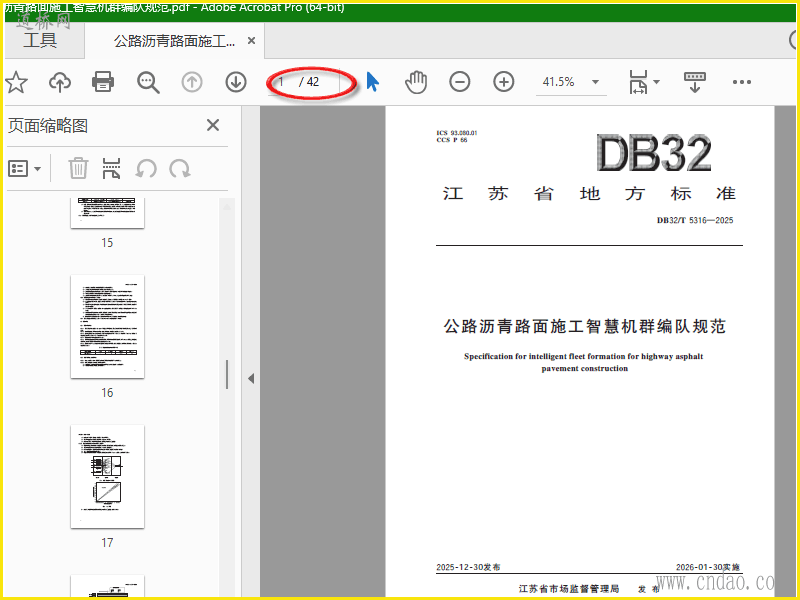
Task: Go to next page arrow
Action: pos(236,82)
